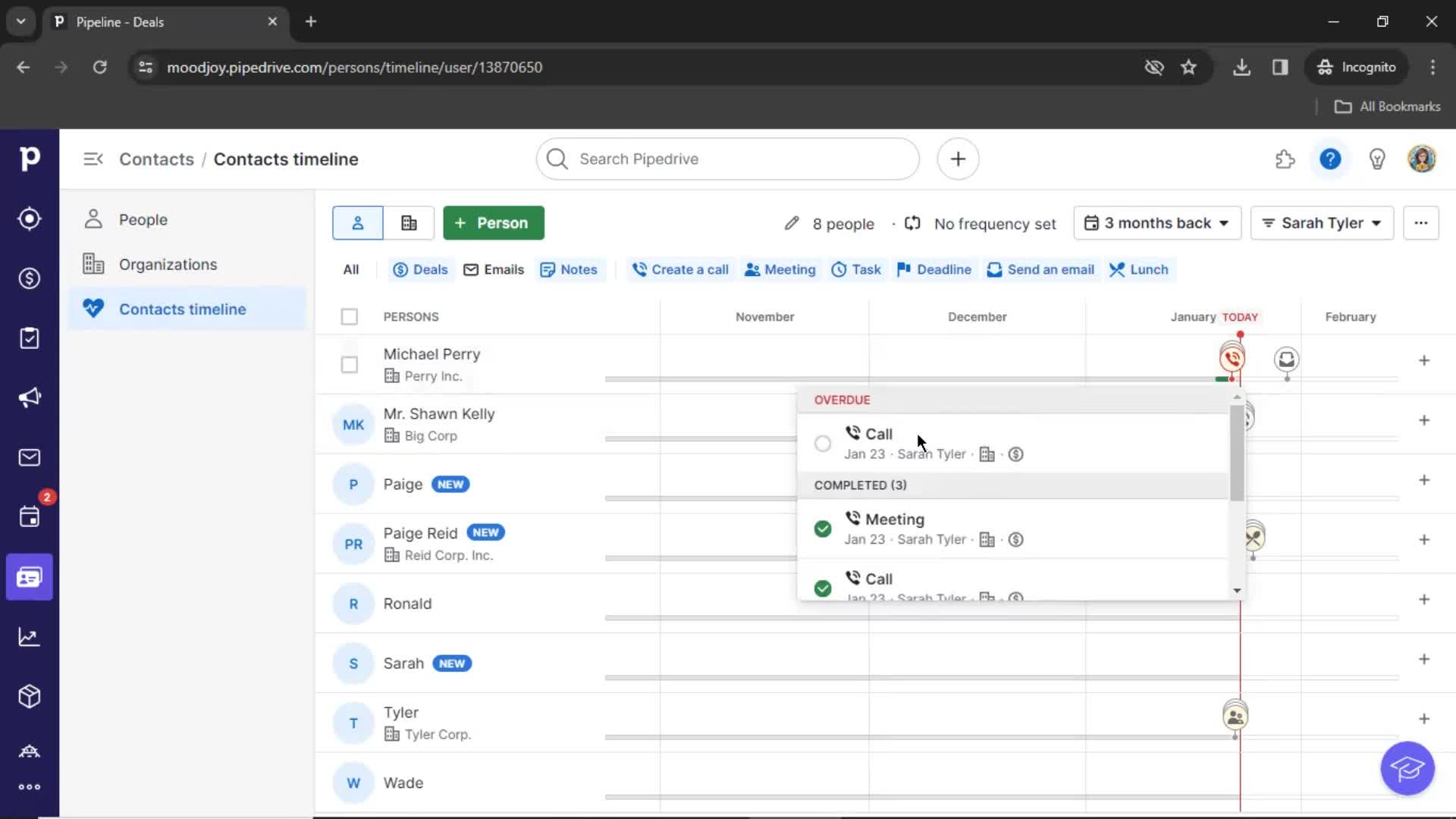Click the Email icon in sidebar
The height and width of the screenshot is (819, 1456).
[29, 457]
